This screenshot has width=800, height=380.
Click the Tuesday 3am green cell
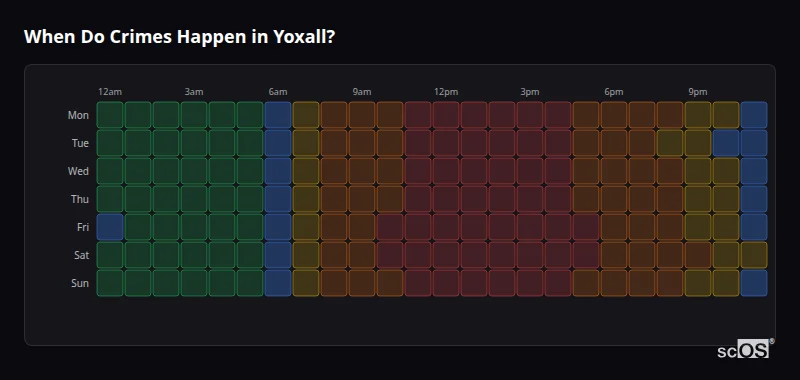coord(194,143)
